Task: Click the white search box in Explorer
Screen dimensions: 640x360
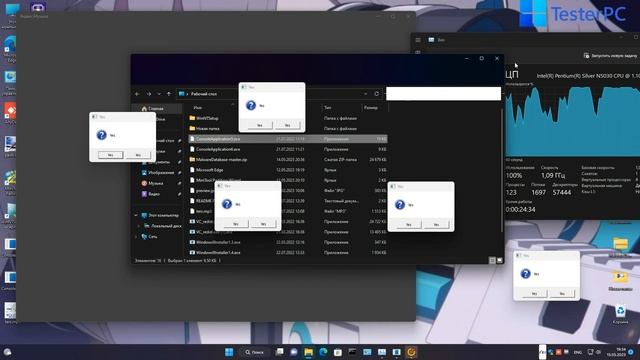Action: click(443, 93)
